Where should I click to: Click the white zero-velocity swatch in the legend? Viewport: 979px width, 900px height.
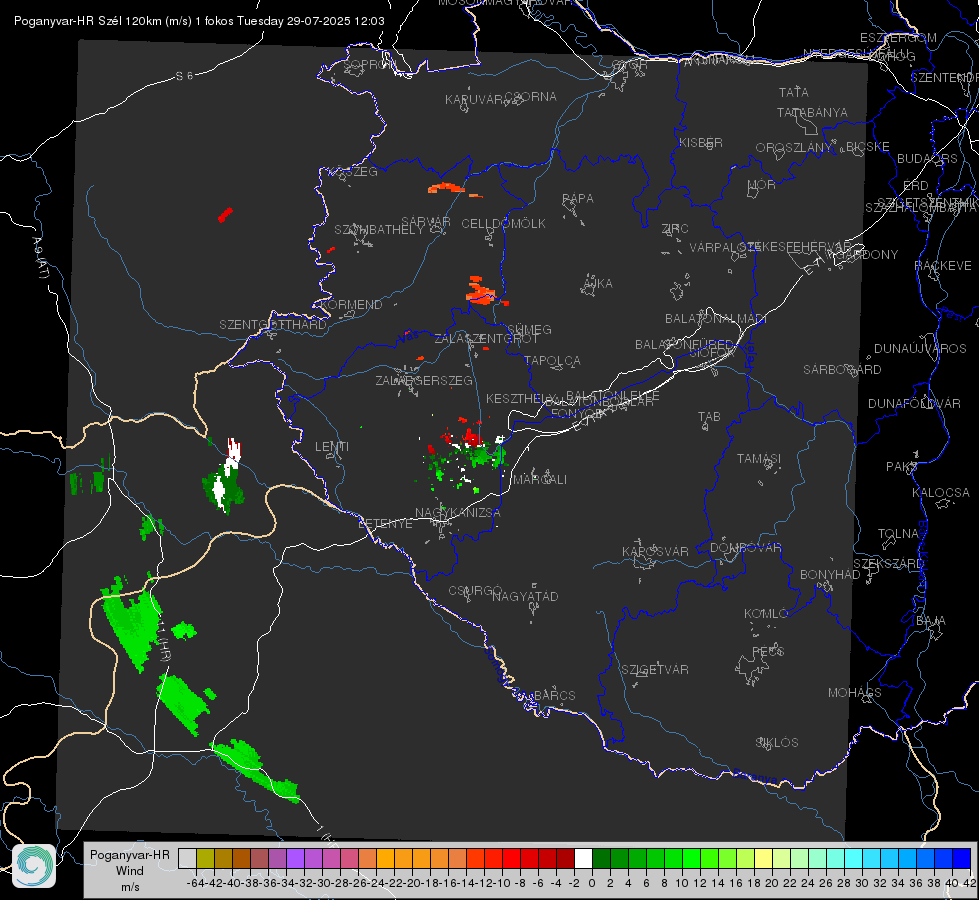(x=583, y=858)
